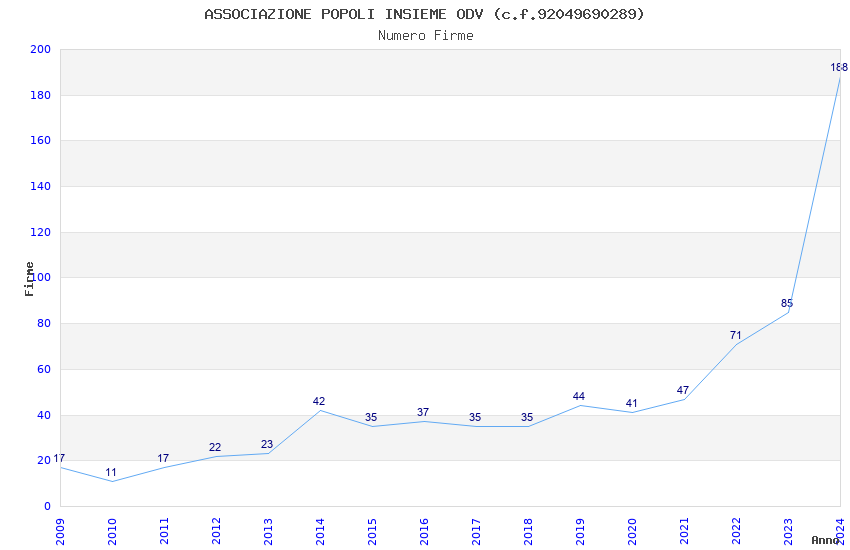Select the 37 value label at 2016
Screen dimensions: 850x550
pos(423,412)
